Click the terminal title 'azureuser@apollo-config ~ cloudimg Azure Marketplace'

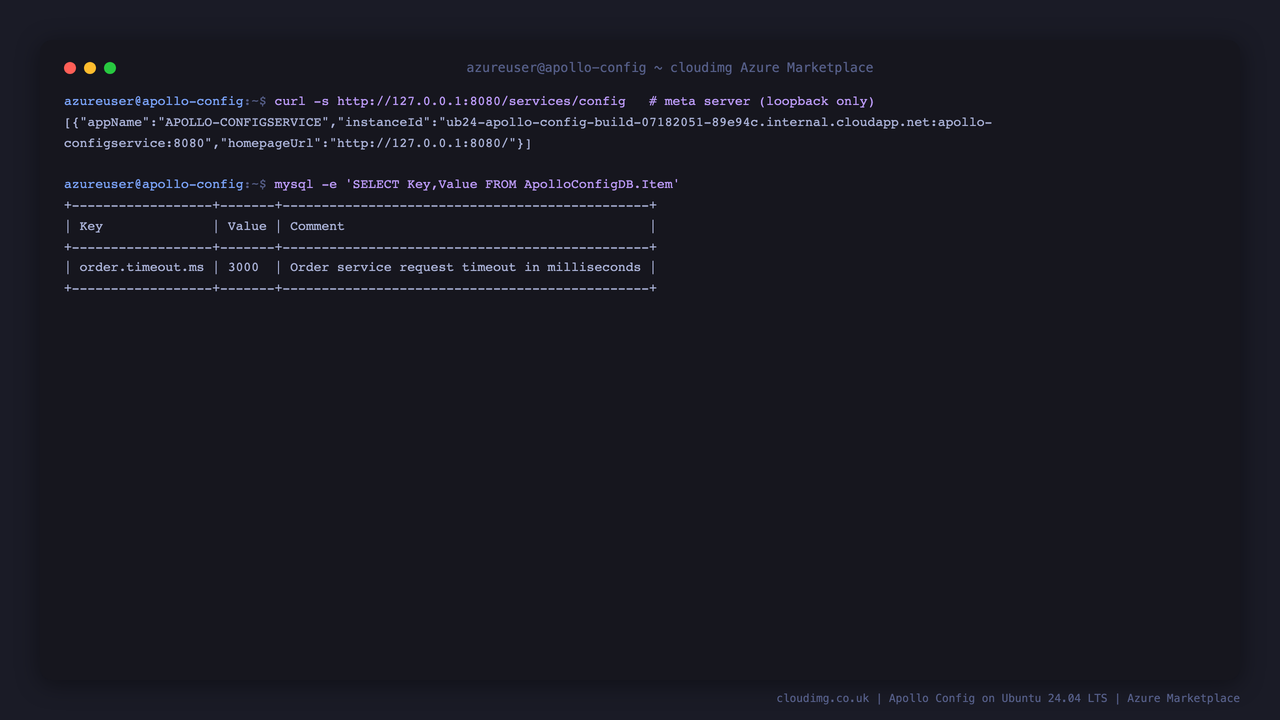click(670, 68)
